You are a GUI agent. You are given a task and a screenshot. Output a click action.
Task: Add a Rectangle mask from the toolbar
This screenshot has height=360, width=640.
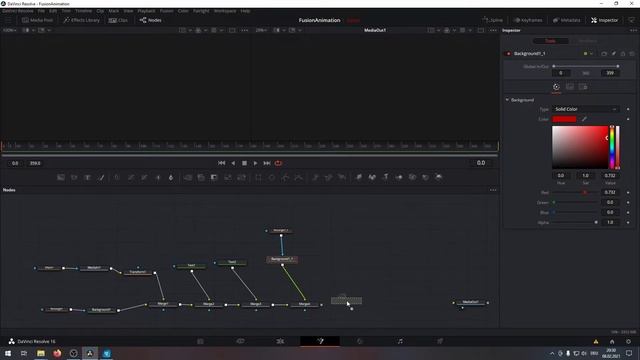click(x=258, y=177)
